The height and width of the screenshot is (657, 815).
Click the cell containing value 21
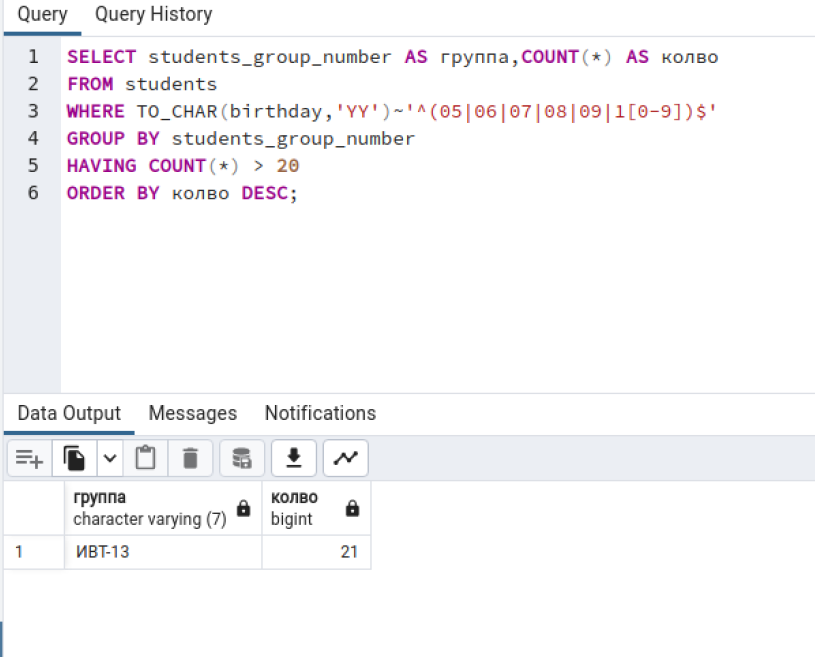click(x=316, y=551)
